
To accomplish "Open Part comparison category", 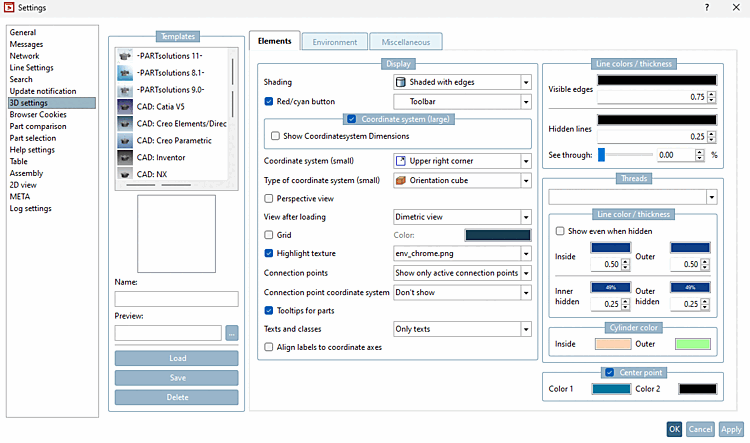I will pyautogui.click(x=38, y=126).
